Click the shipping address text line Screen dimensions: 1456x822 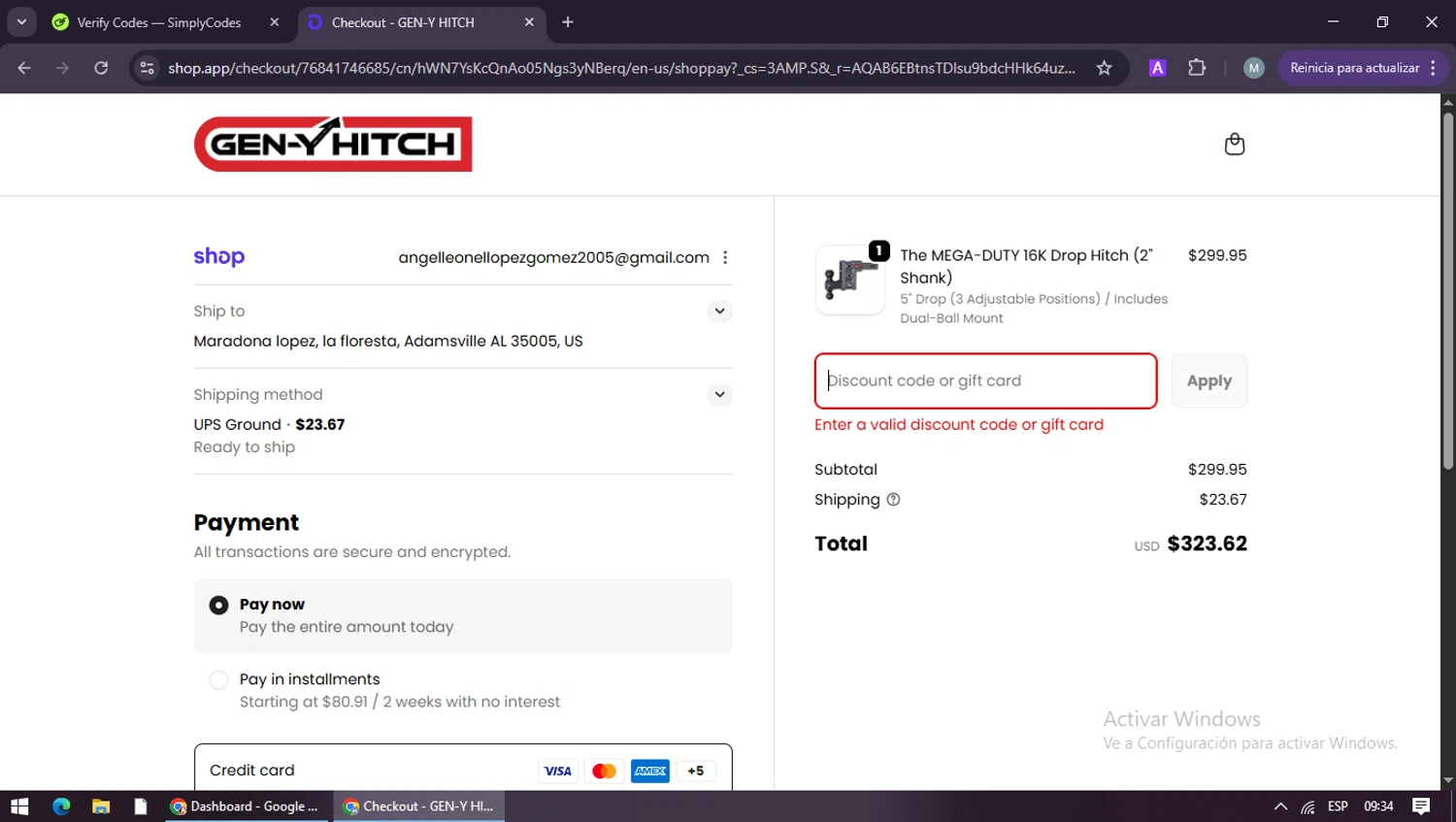pos(388,341)
